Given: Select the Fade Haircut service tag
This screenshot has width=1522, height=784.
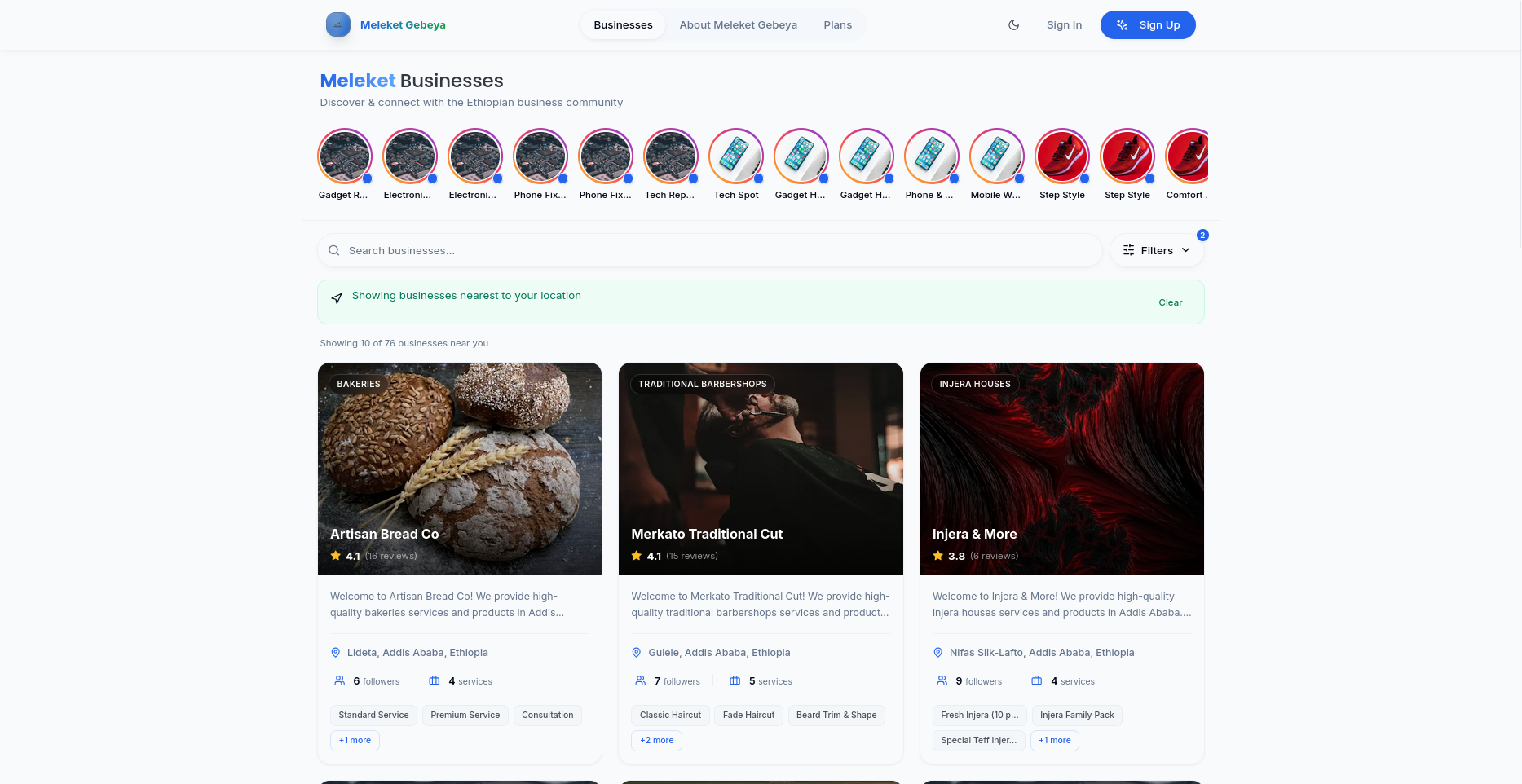Looking at the screenshot, I should 749,716.
